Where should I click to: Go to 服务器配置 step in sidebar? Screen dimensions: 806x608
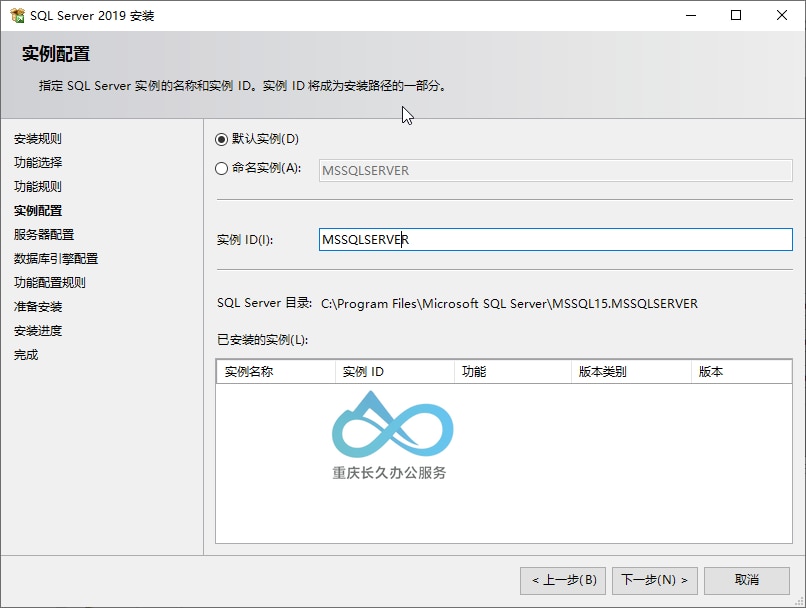tap(44, 234)
